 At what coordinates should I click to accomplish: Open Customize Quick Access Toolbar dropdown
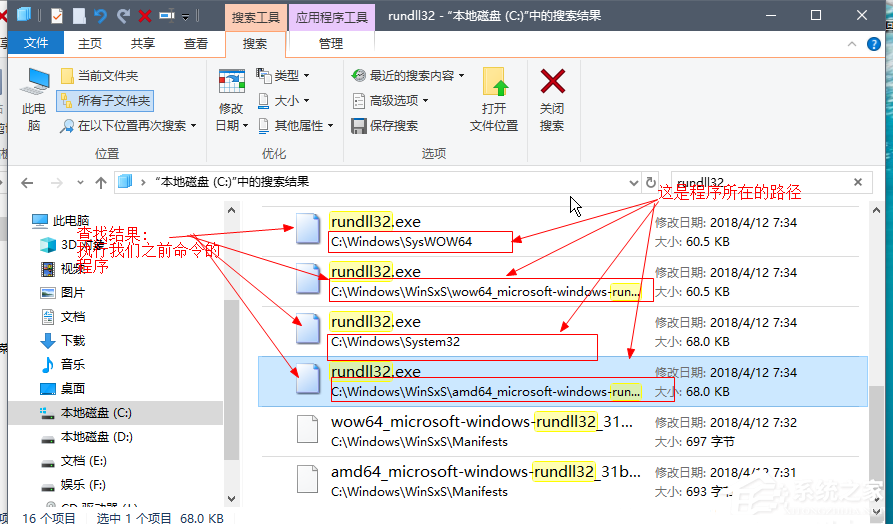tap(185, 17)
